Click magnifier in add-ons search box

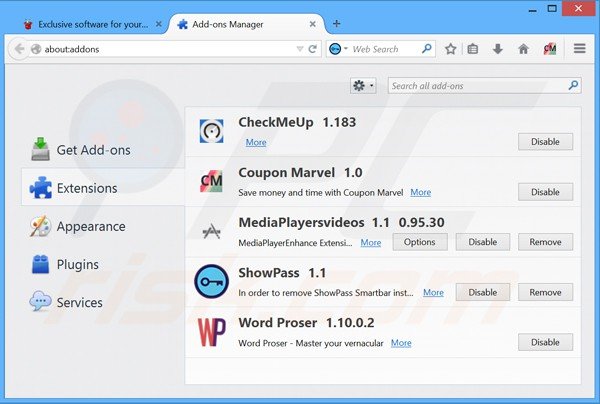coord(573,85)
